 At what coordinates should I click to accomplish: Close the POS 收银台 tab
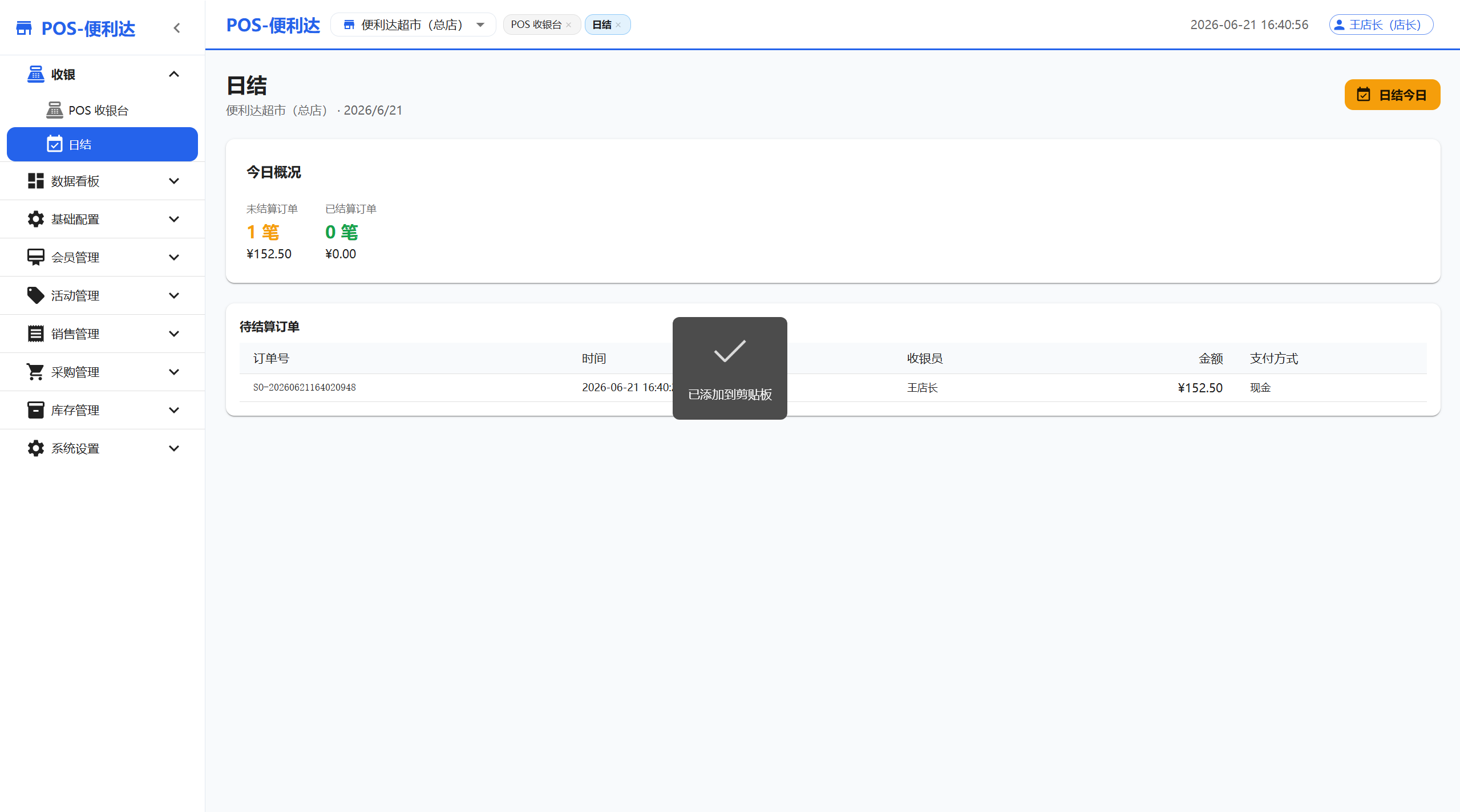pyautogui.click(x=569, y=25)
